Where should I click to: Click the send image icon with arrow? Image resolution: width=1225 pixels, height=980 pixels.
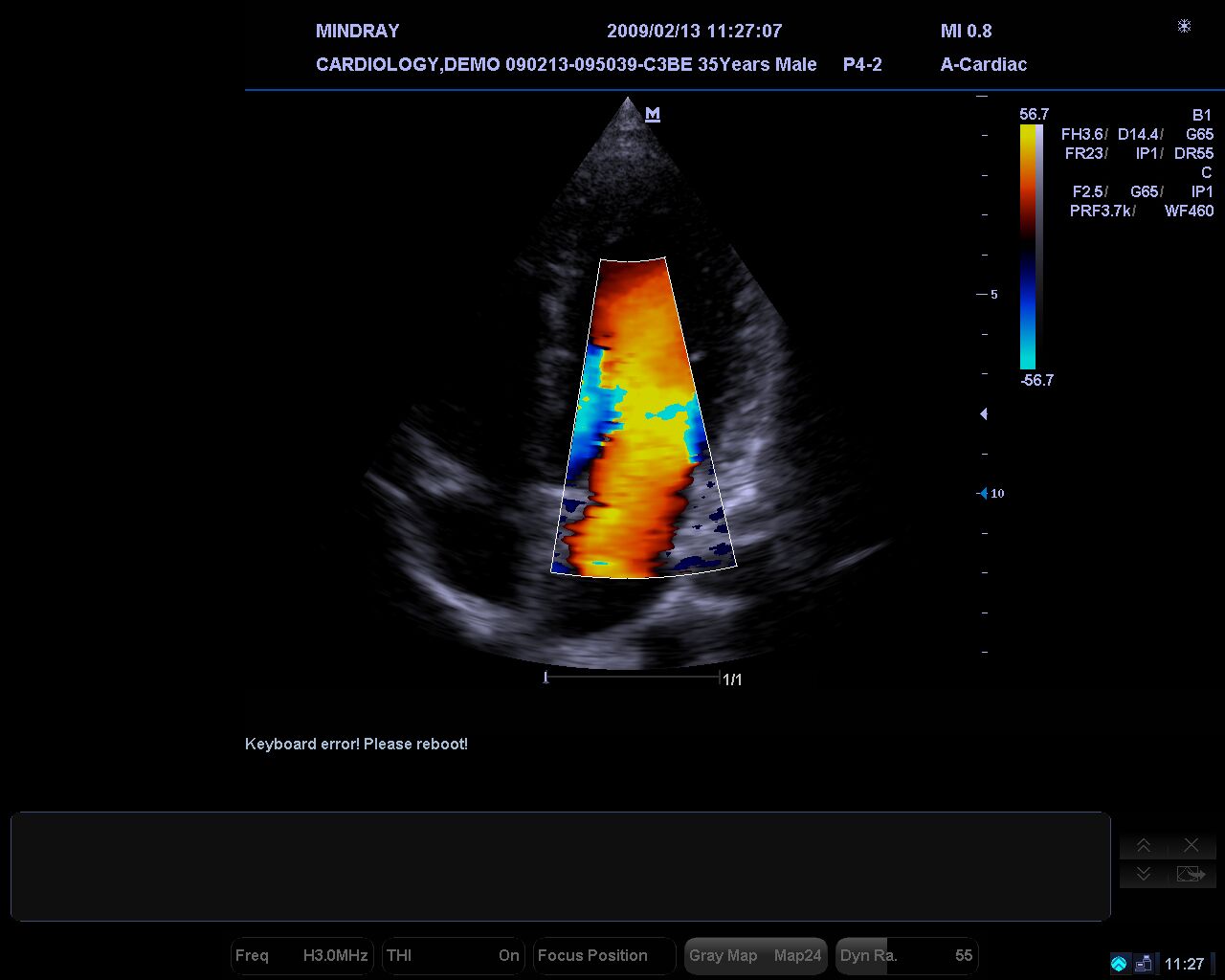1191,874
